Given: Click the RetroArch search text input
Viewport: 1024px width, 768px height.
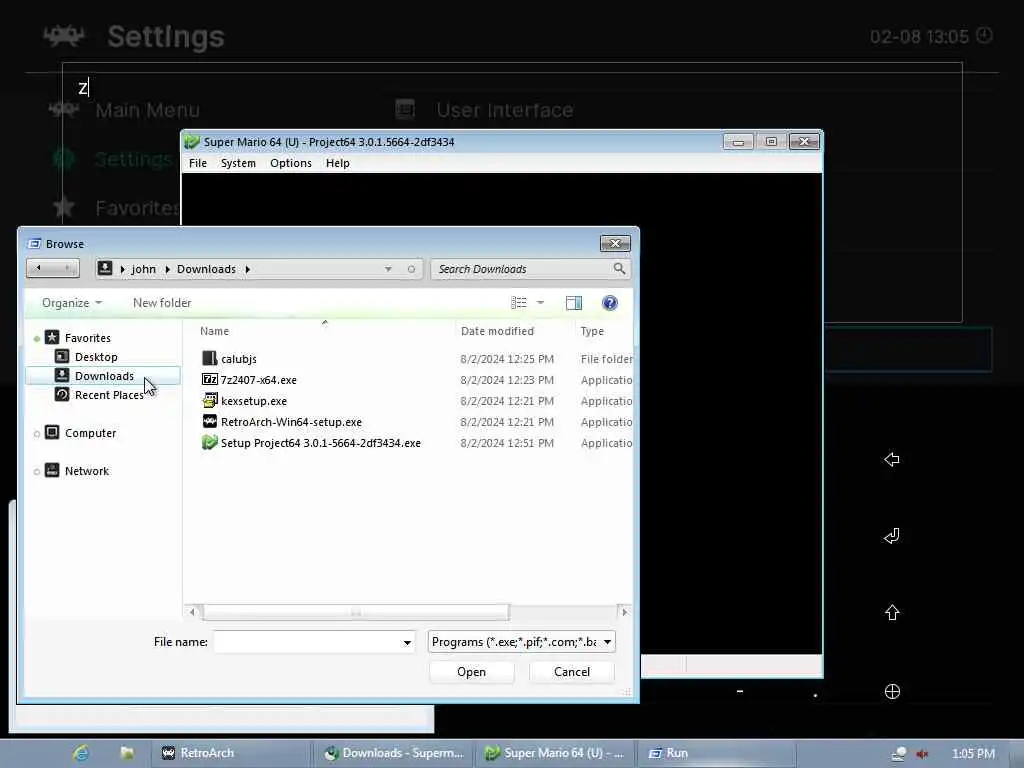Looking at the screenshot, I should pyautogui.click(x=512, y=88).
